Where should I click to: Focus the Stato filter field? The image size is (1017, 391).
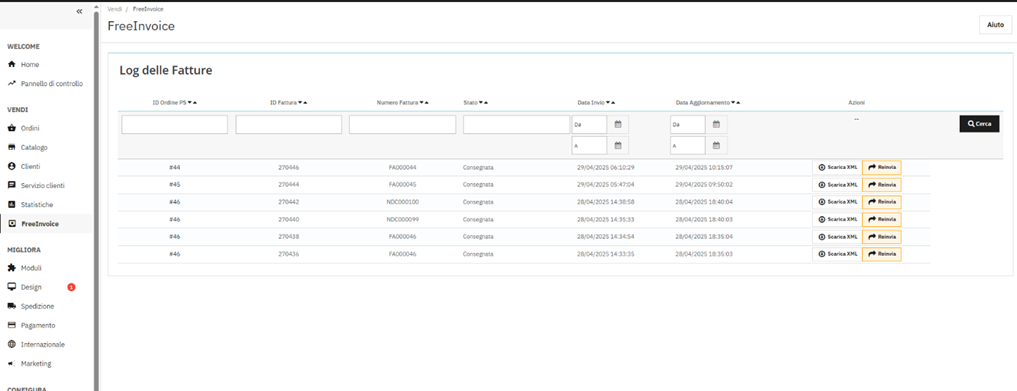tap(516, 124)
